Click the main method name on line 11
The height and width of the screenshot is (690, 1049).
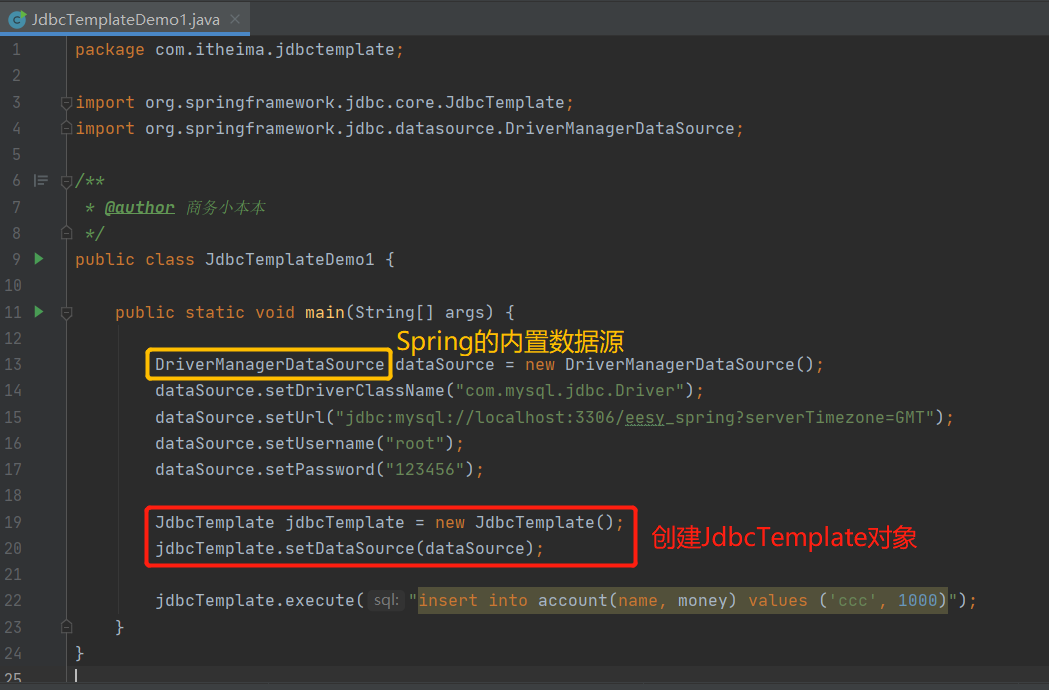coord(324,313)
